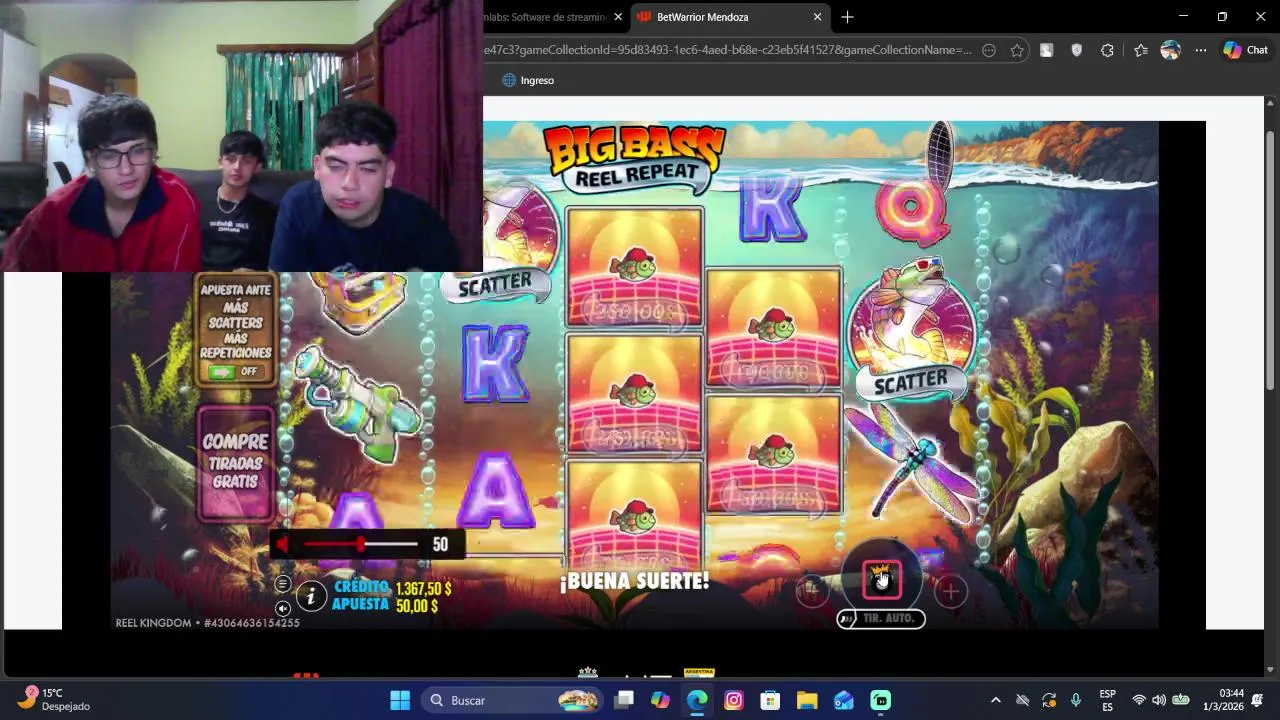Click the Compre Tiradas Gratis button
Screen dimensions: 1280x720
236,463
